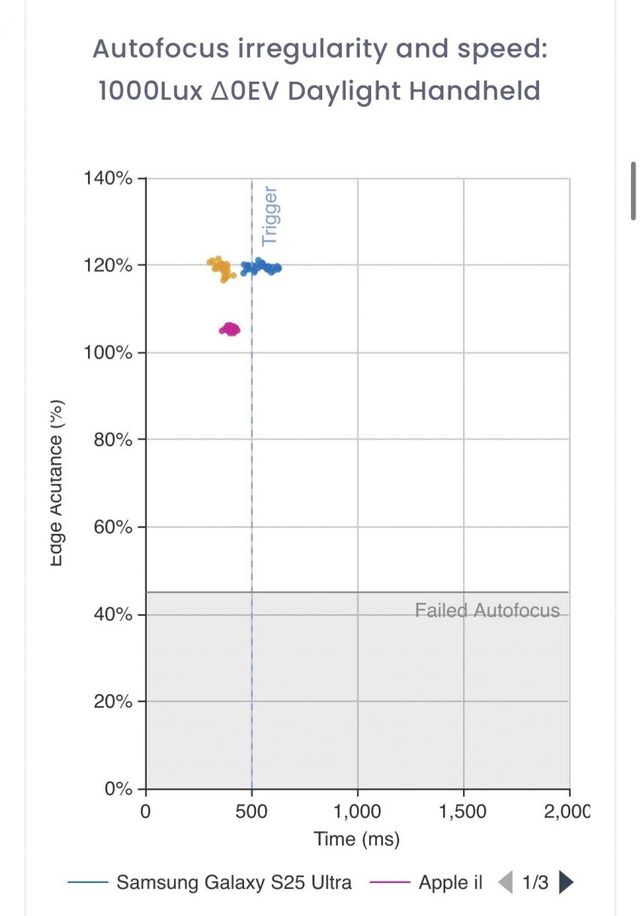Go to next legend page arrow

tap(567, 882)
